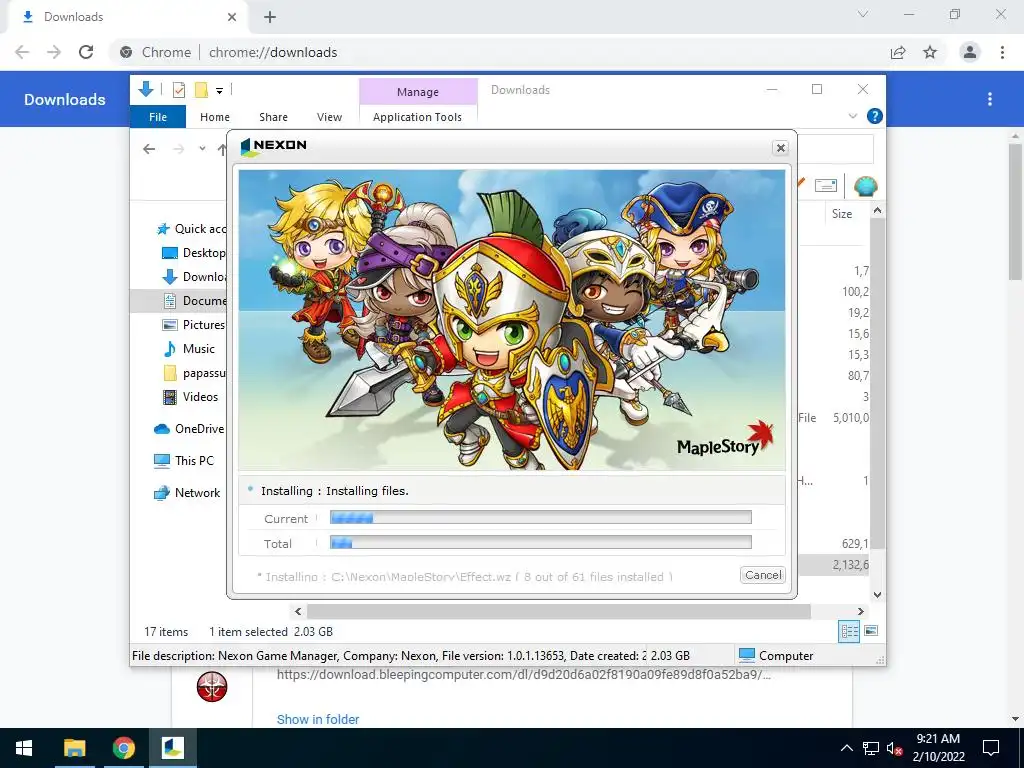Open Videos in navigation pane

click(190, 396)
